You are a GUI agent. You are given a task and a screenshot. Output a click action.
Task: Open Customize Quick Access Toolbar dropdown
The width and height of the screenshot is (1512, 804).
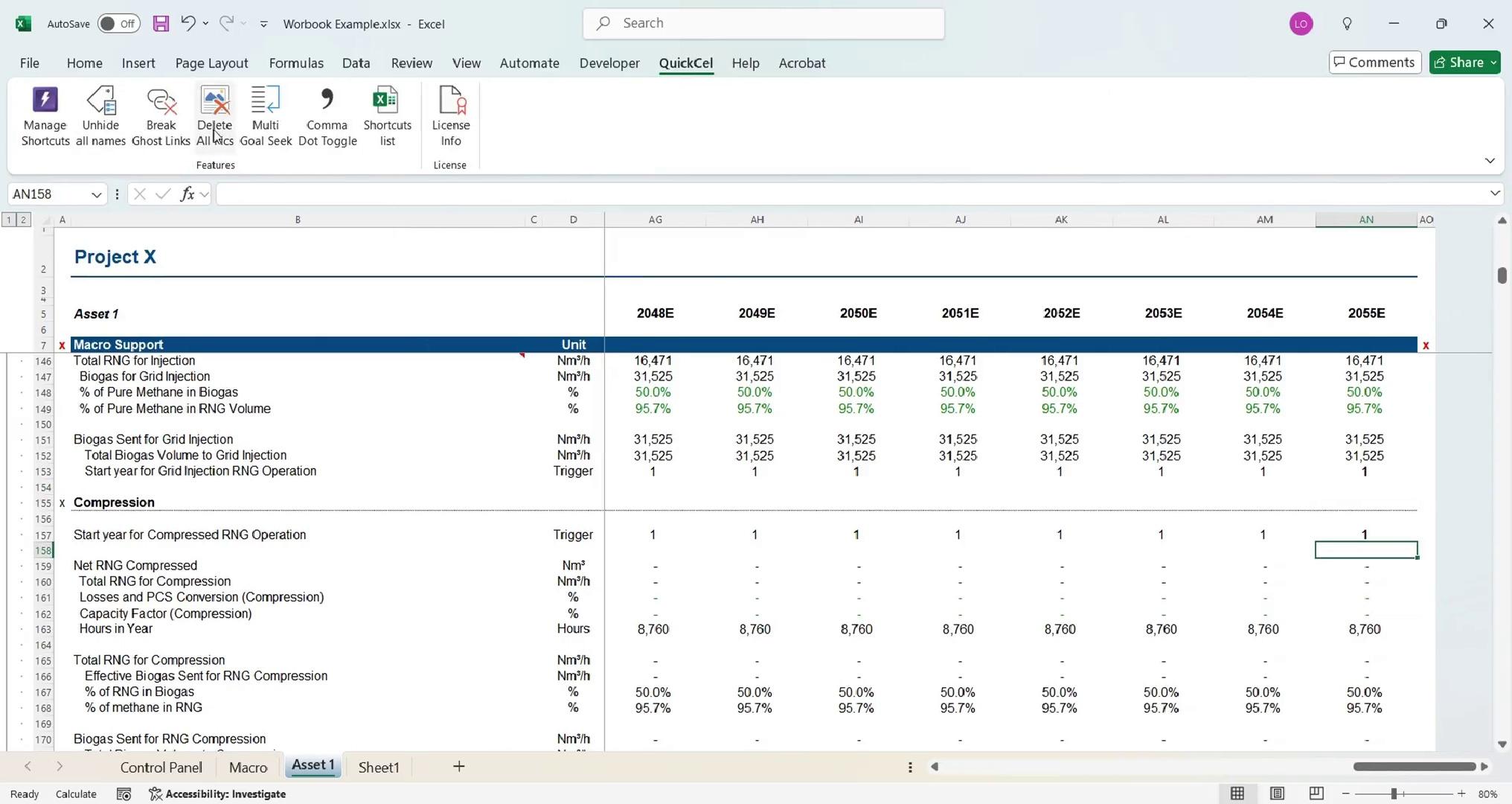(263, 24)
